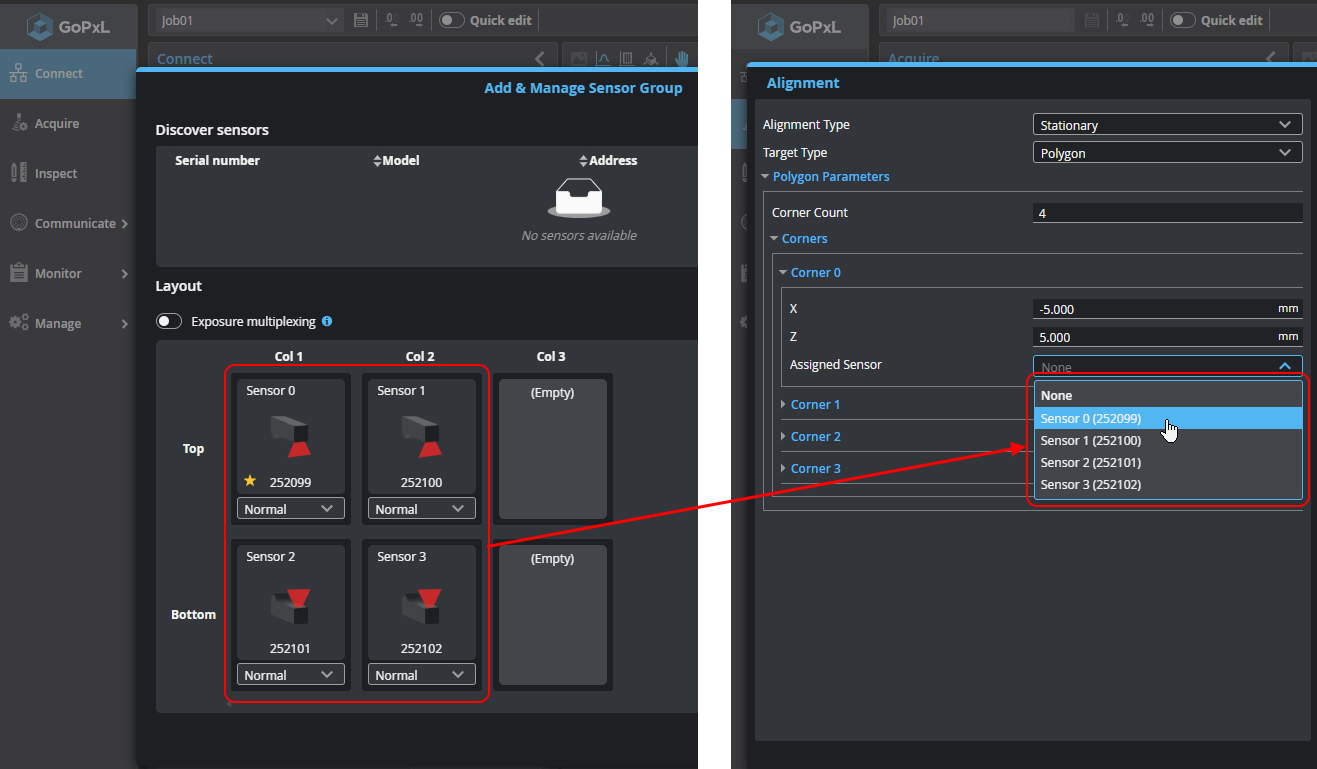Open Inspect from the sidebar
1317x769 pixels.
(x=56, y=173)
